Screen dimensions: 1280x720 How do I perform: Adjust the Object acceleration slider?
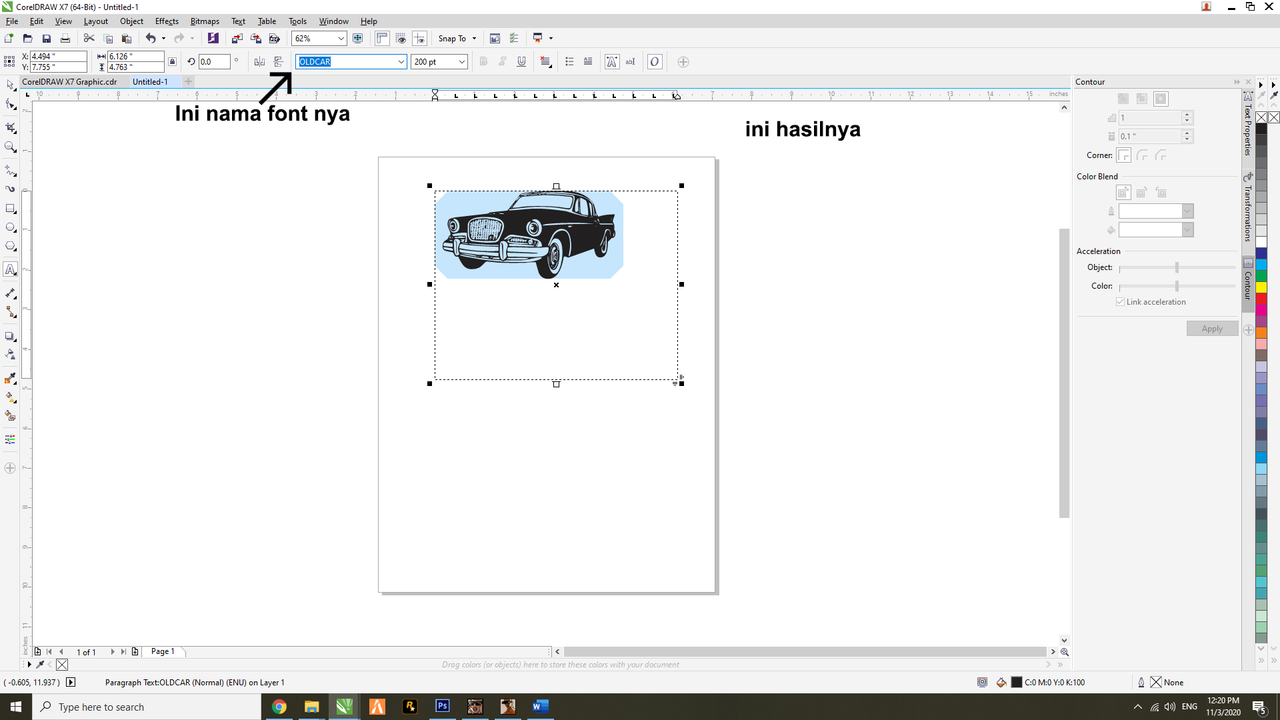click(x=1177, y=267)
